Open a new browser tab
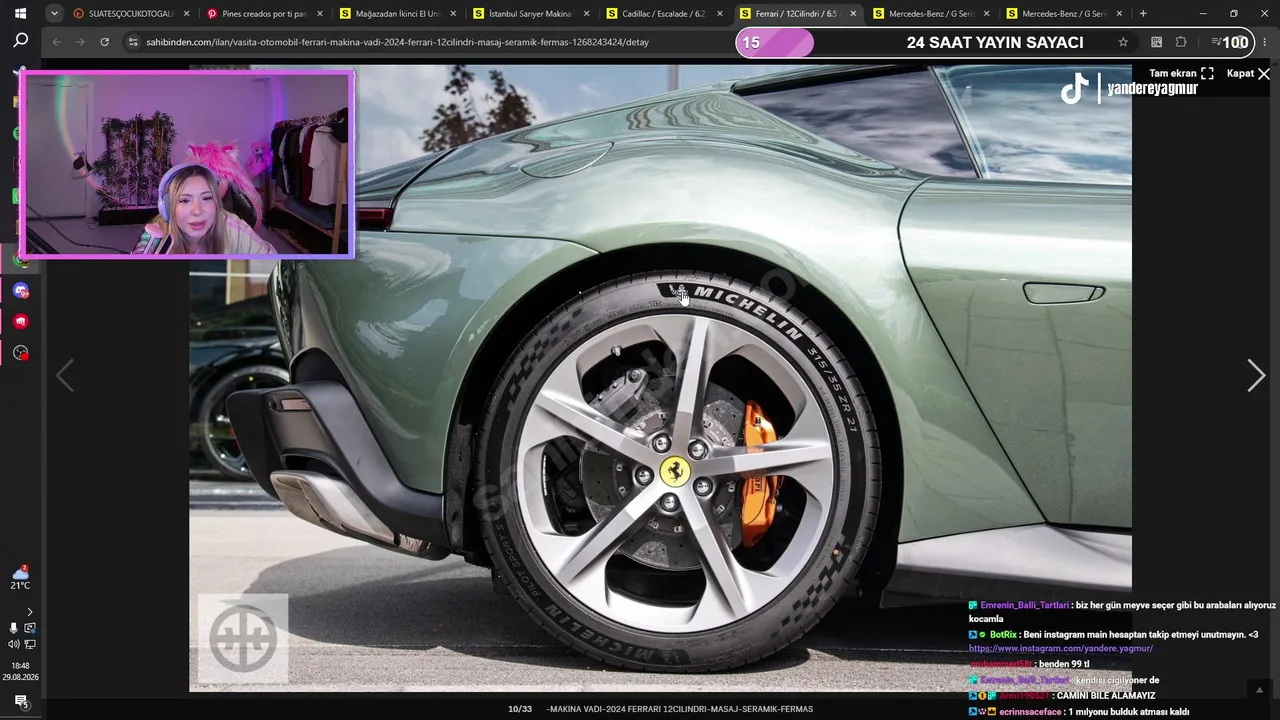 1143,14
